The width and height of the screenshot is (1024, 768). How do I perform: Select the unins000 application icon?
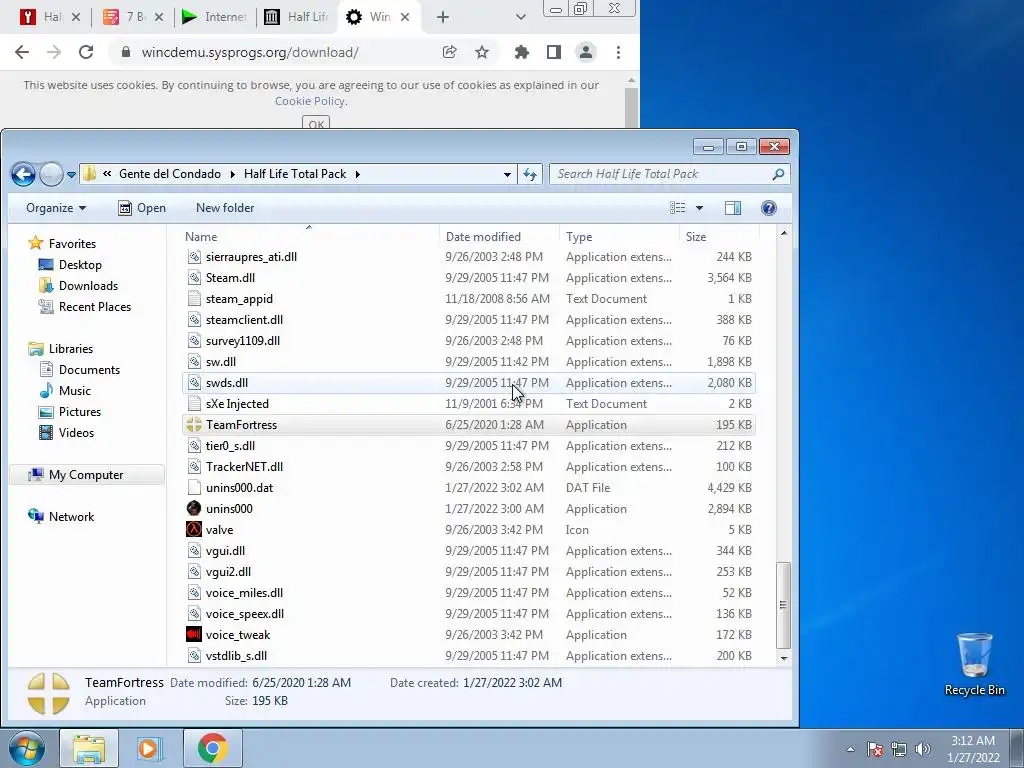(x=194, y=508)
